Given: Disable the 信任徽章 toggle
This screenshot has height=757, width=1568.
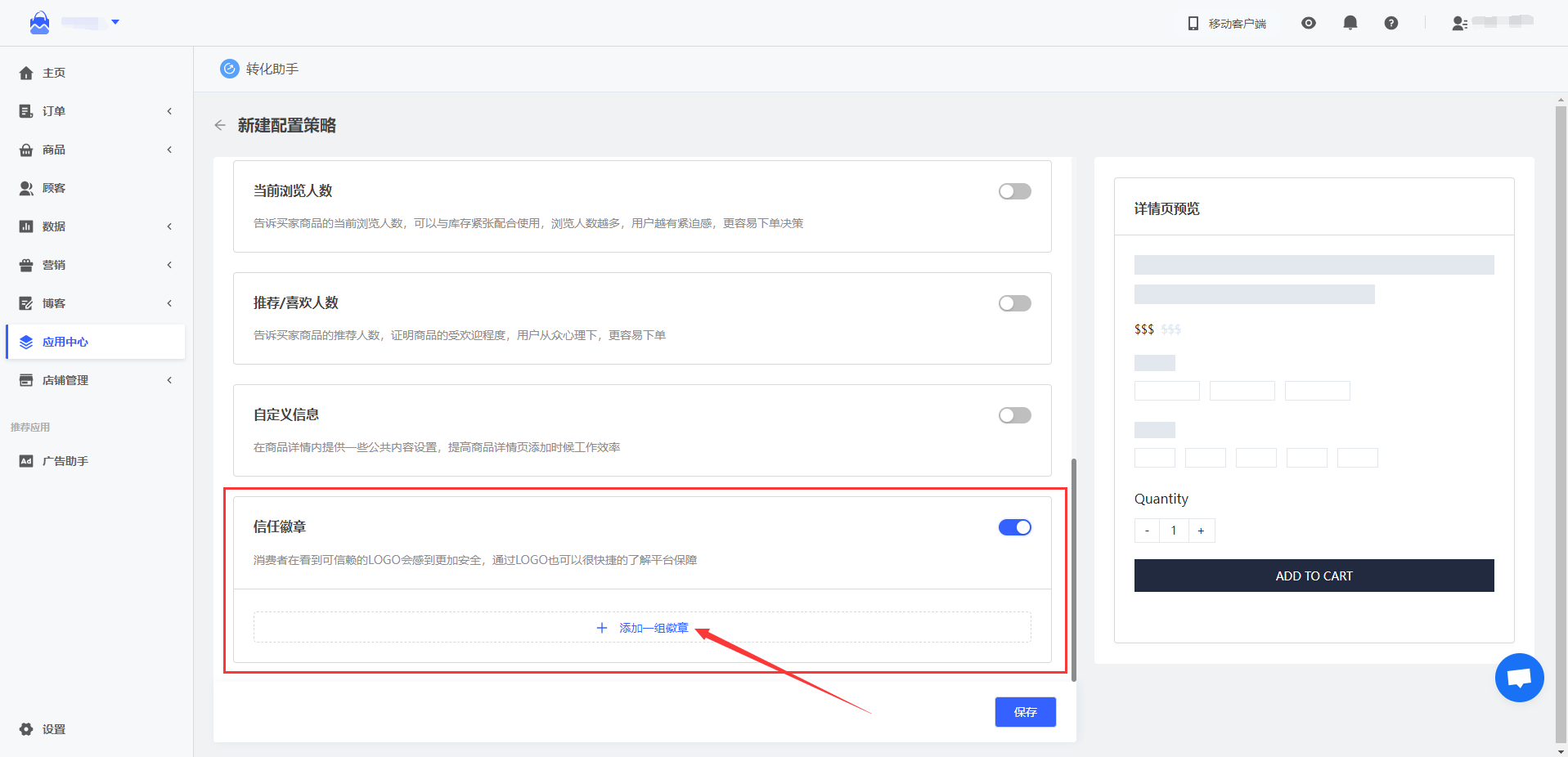Looking at the screenshot, I should click(1014, 527).
